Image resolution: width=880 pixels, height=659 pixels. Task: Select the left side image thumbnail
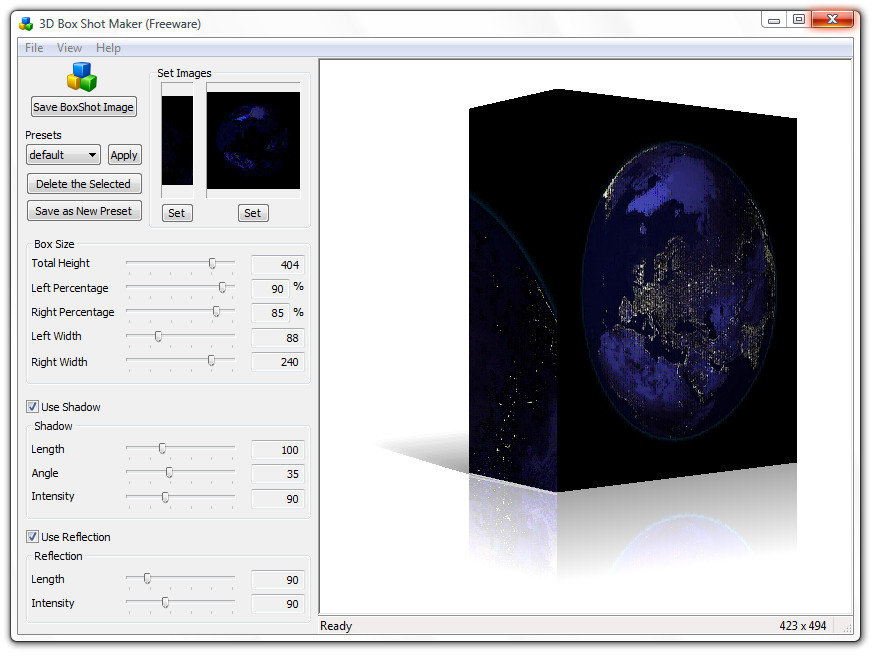(x=177, y=140)
